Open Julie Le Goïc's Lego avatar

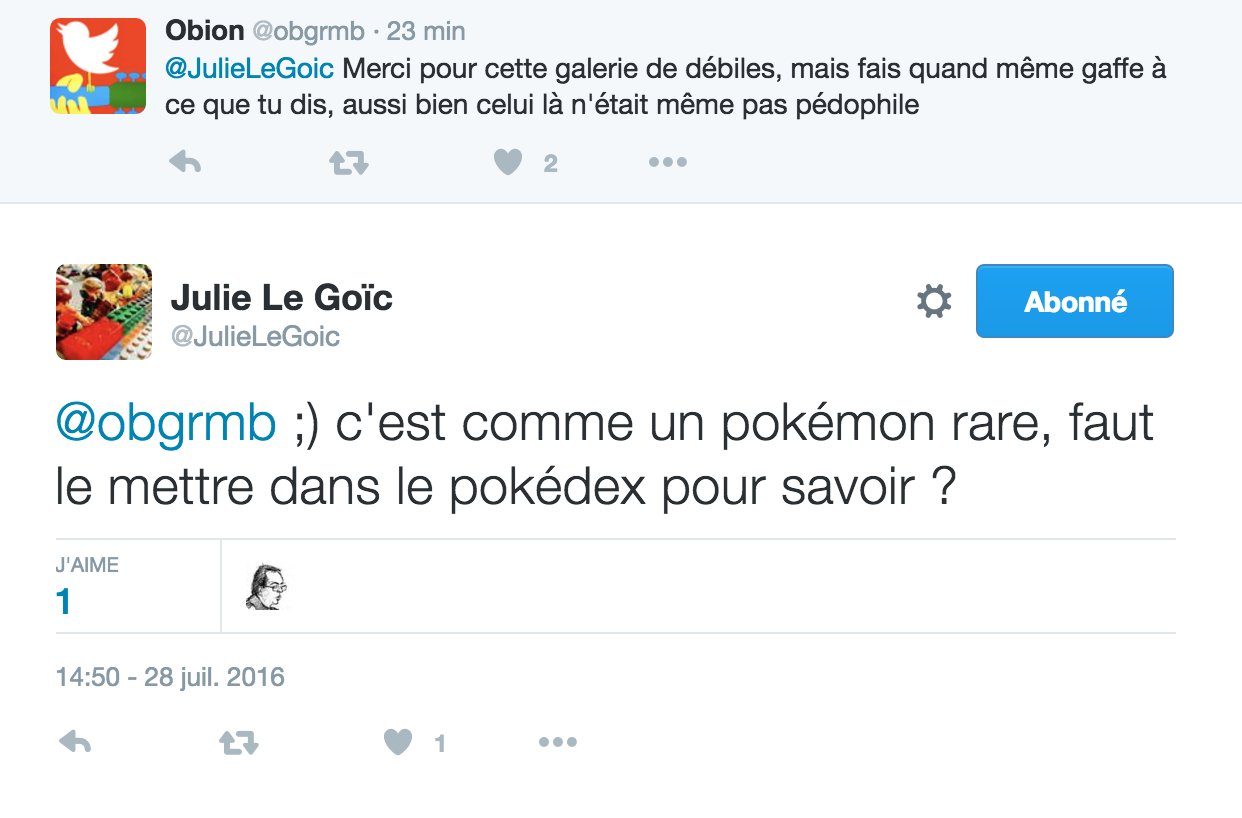pyautogui.click(x=104, y=312)
